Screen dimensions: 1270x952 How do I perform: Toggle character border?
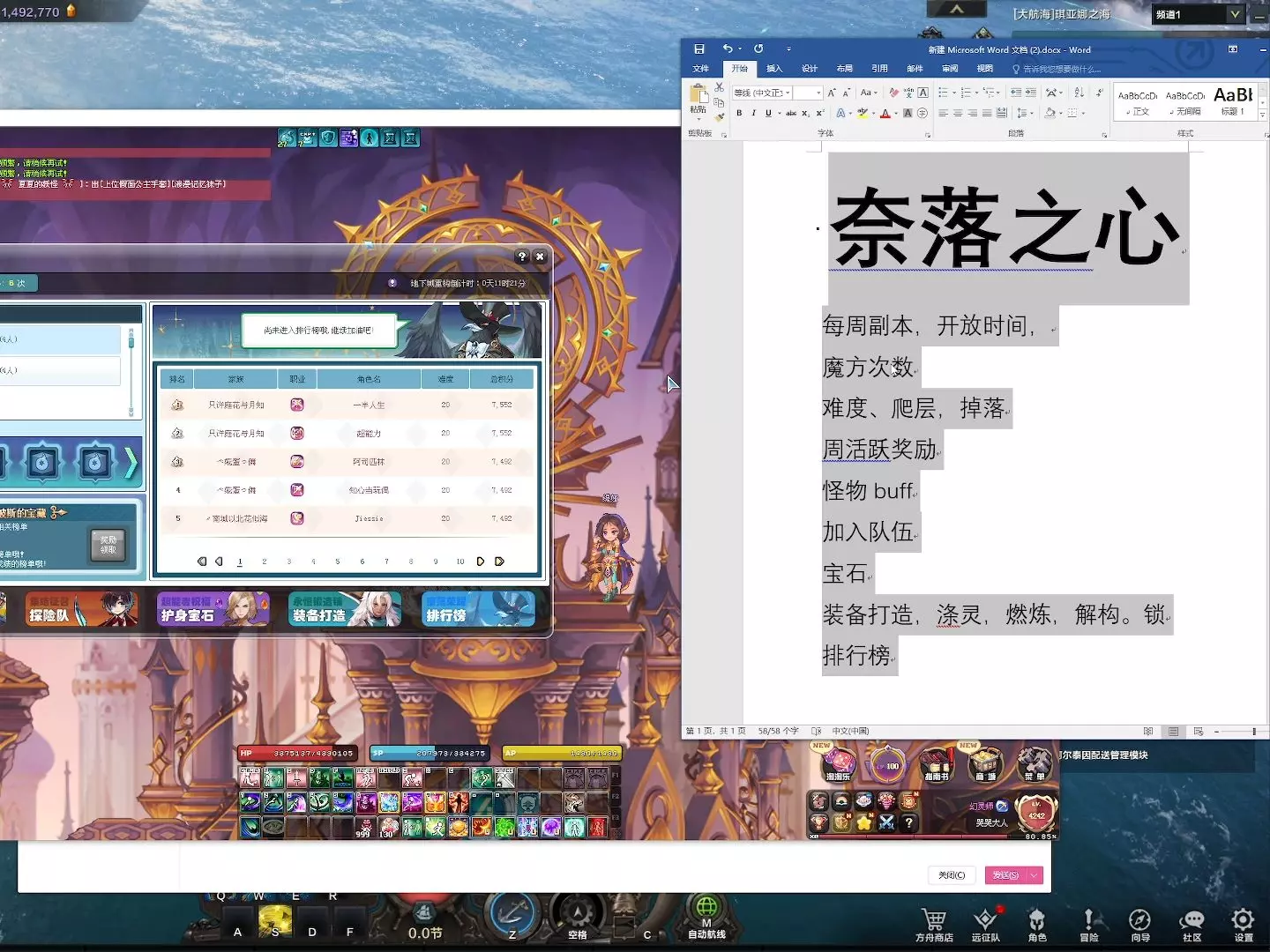[923, 93]
